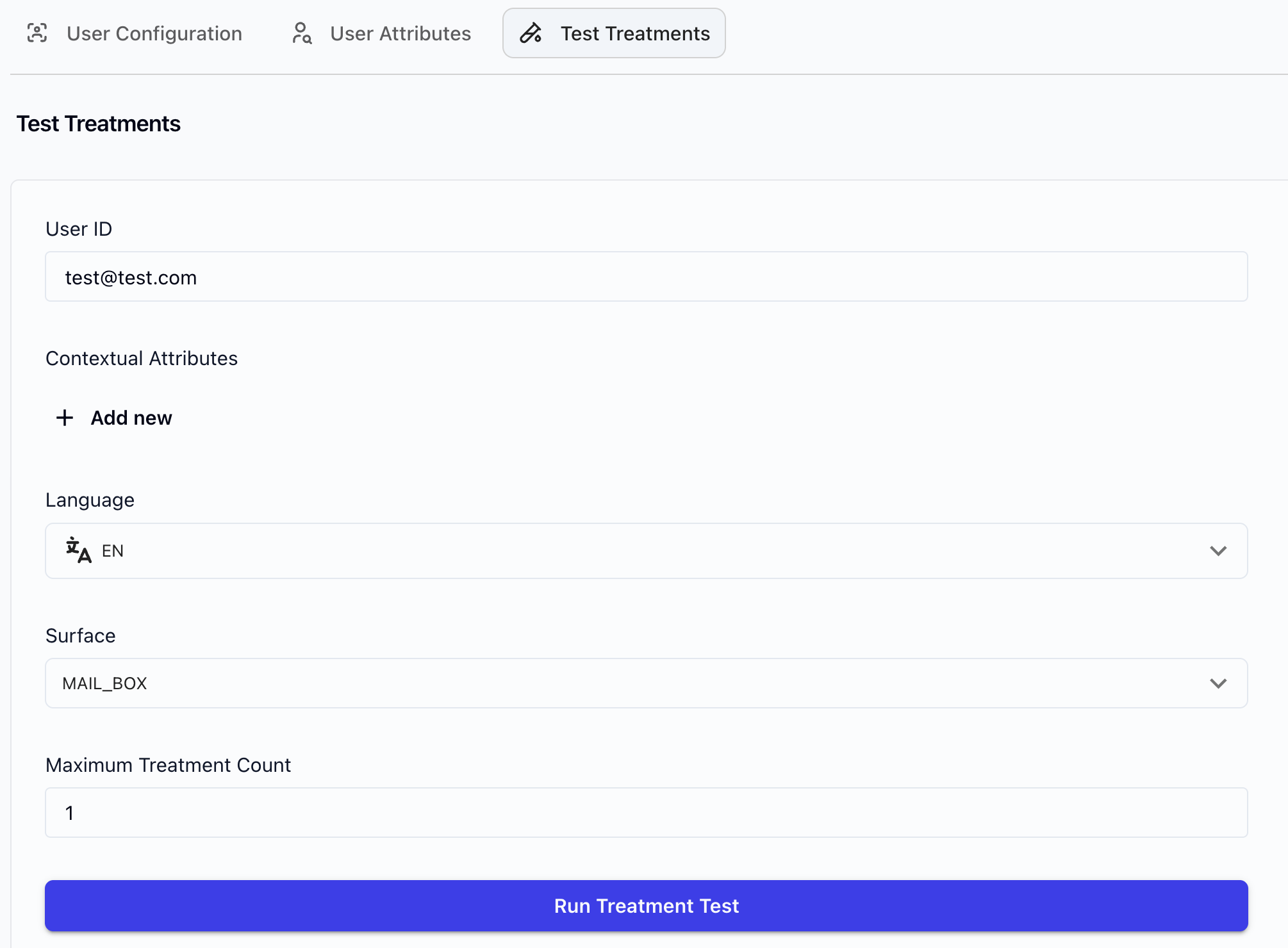1288x948 pixels.
Task: Click the chevron on the Language field
Action: (x=1219, y=551)
